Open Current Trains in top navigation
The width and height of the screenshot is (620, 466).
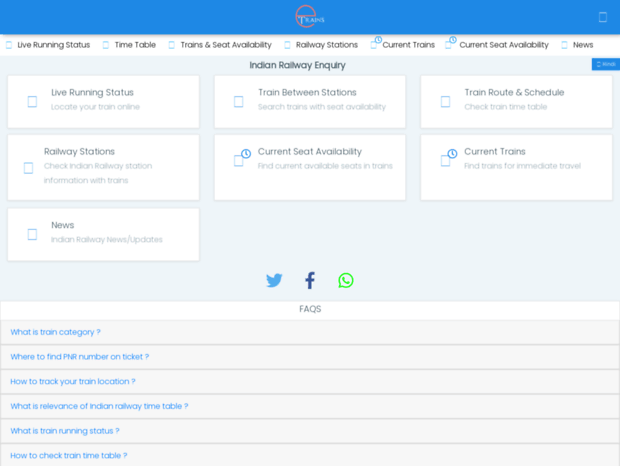408,45
